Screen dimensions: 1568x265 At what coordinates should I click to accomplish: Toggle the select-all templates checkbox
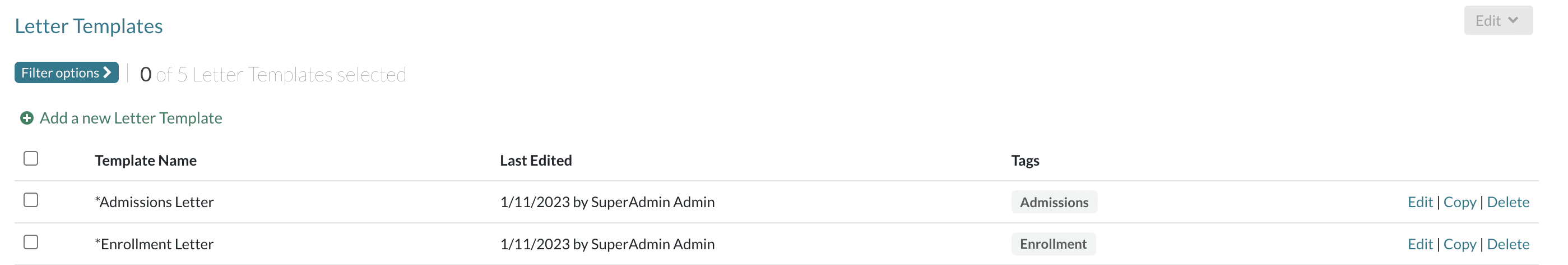click(x=31, y=159)
